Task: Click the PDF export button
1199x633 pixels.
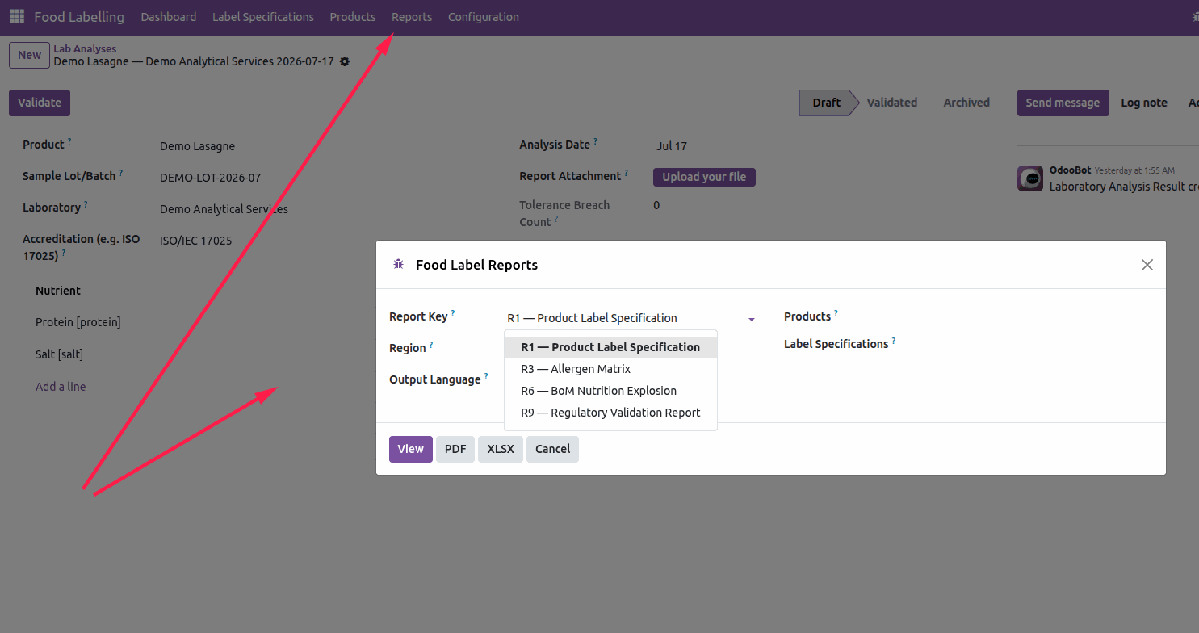Action: pos(456,450)
